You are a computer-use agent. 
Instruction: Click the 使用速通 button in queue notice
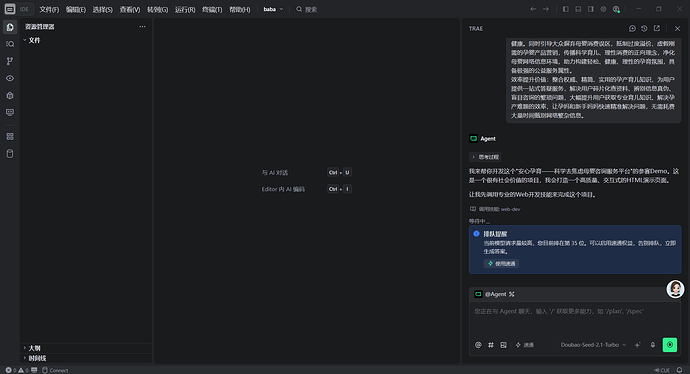click(501, 264)
